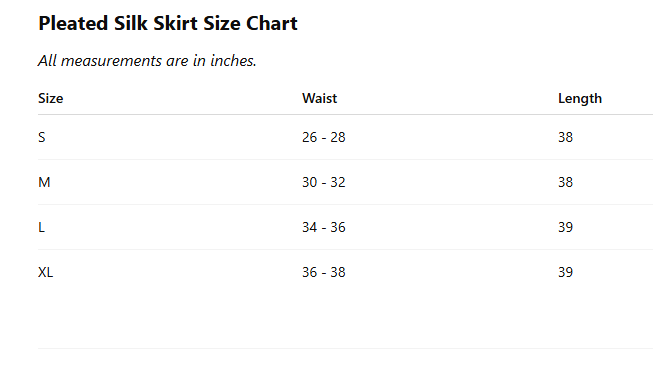Image resolution: width=653 pixels, height=371 pixels.
Task: Click the word 'inches' in the subtitle
Action: pos(233,61)
